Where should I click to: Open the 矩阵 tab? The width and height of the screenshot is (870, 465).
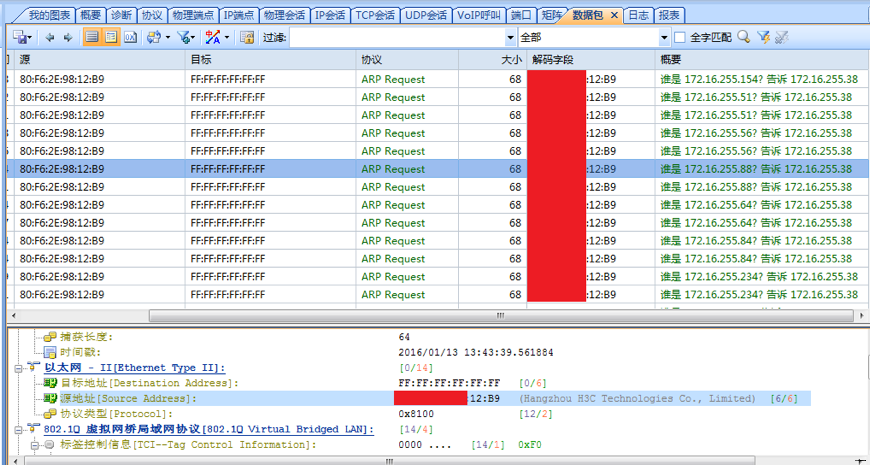tap(550, 15)
